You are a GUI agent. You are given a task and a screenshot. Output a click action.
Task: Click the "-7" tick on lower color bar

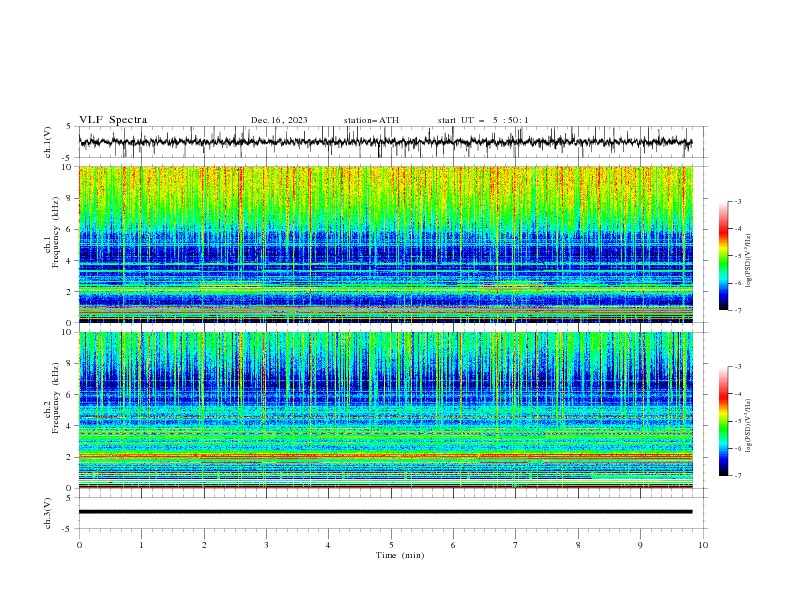(x=737, y=475)
